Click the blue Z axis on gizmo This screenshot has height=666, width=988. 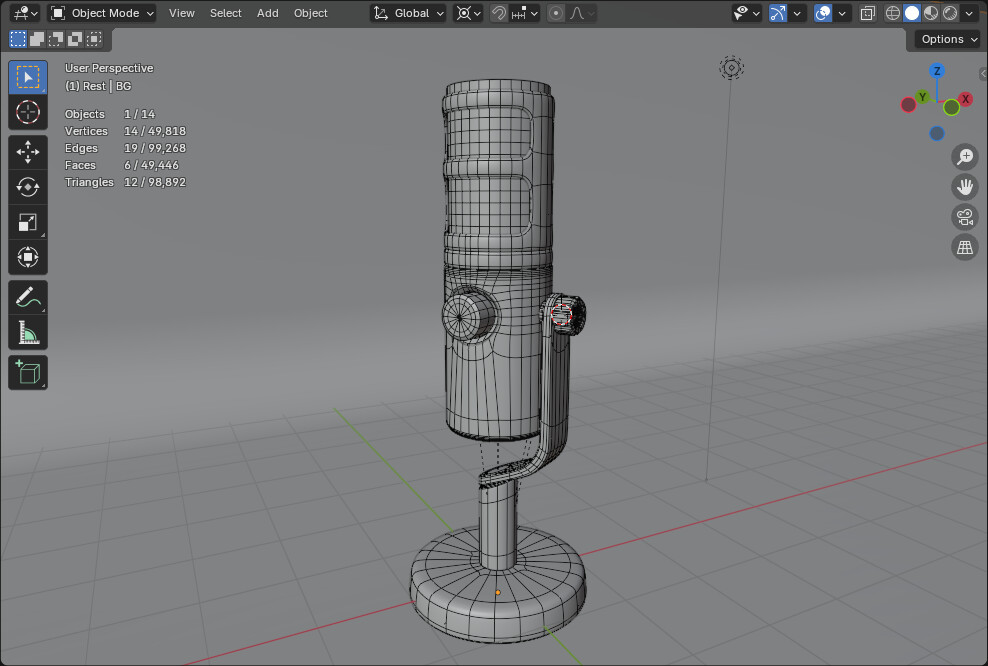pyautogui.click(x=937, y=71)
